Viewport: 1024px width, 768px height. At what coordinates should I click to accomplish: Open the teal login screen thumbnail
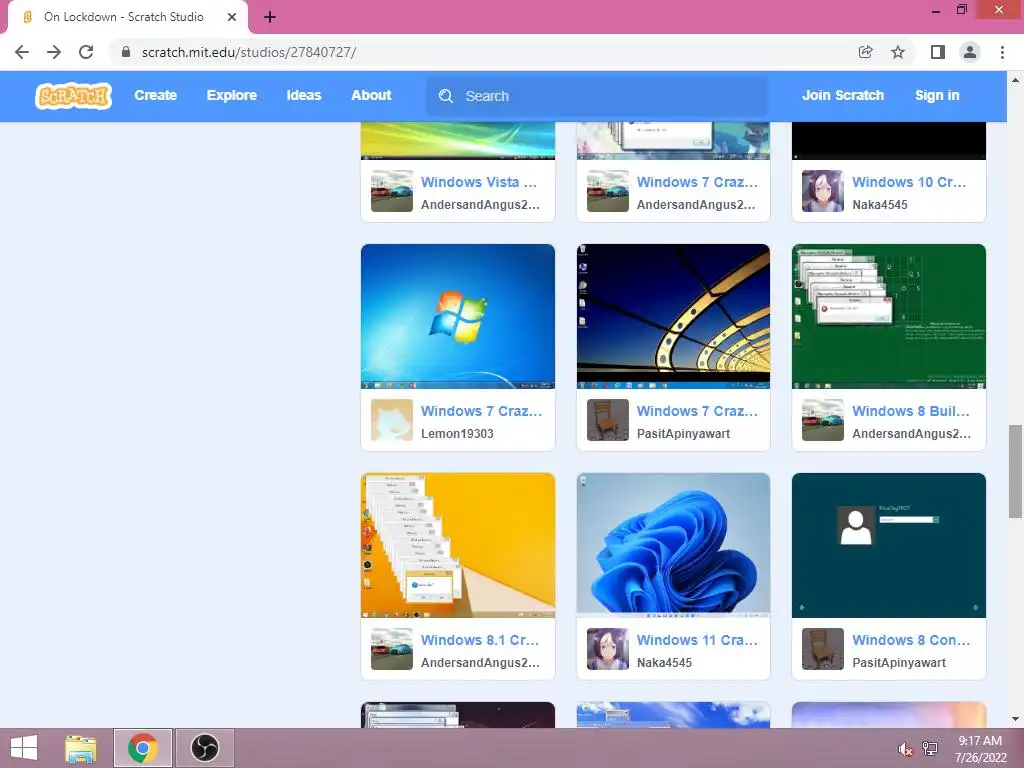(x=889, y=545)
